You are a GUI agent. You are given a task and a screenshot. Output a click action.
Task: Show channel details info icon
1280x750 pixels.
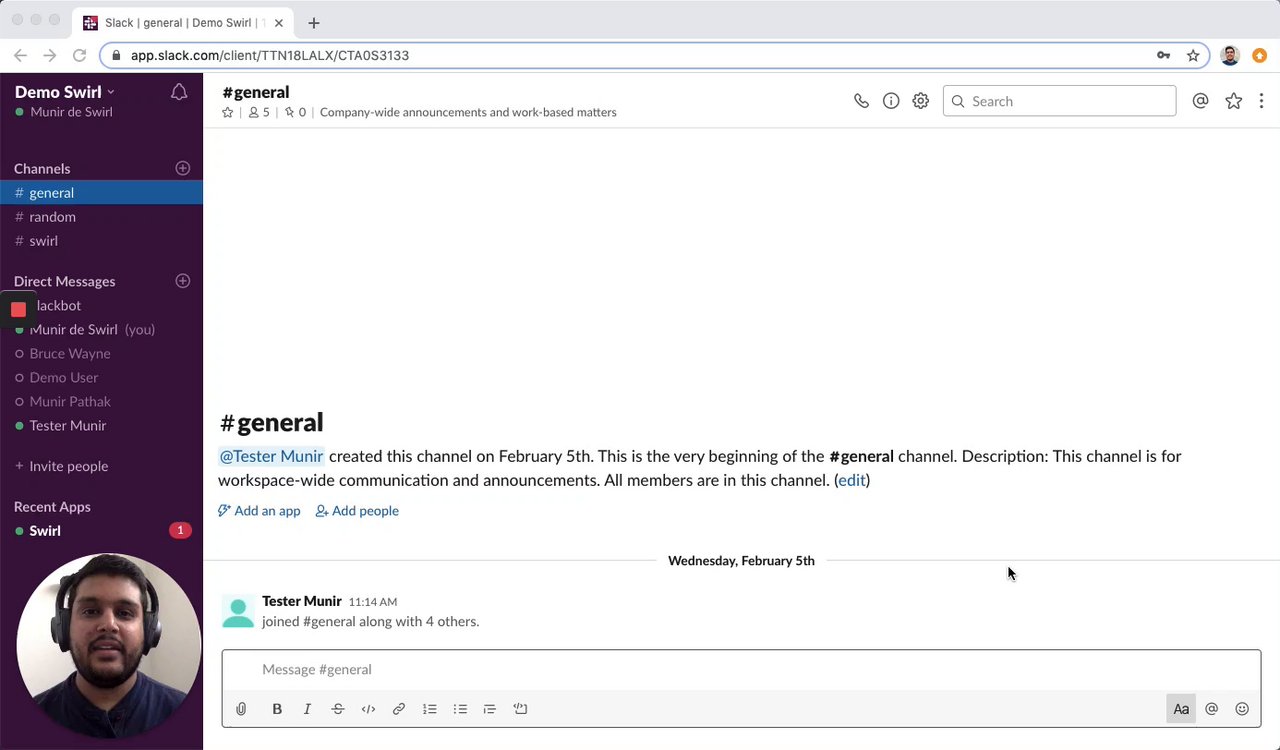tap(891, 101)
